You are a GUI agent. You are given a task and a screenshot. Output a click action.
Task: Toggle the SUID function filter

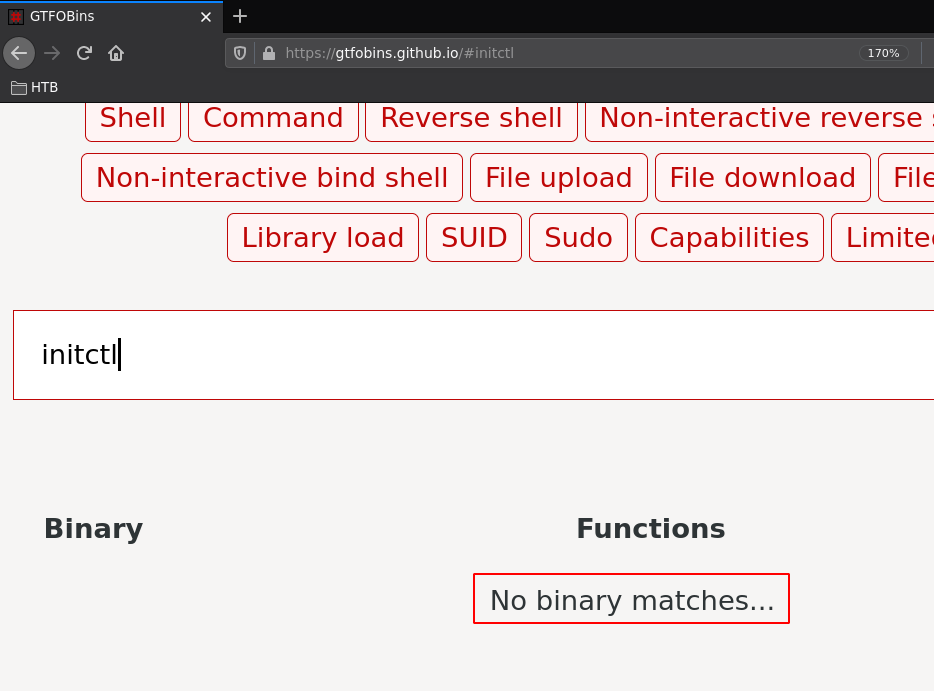(474, 238)
